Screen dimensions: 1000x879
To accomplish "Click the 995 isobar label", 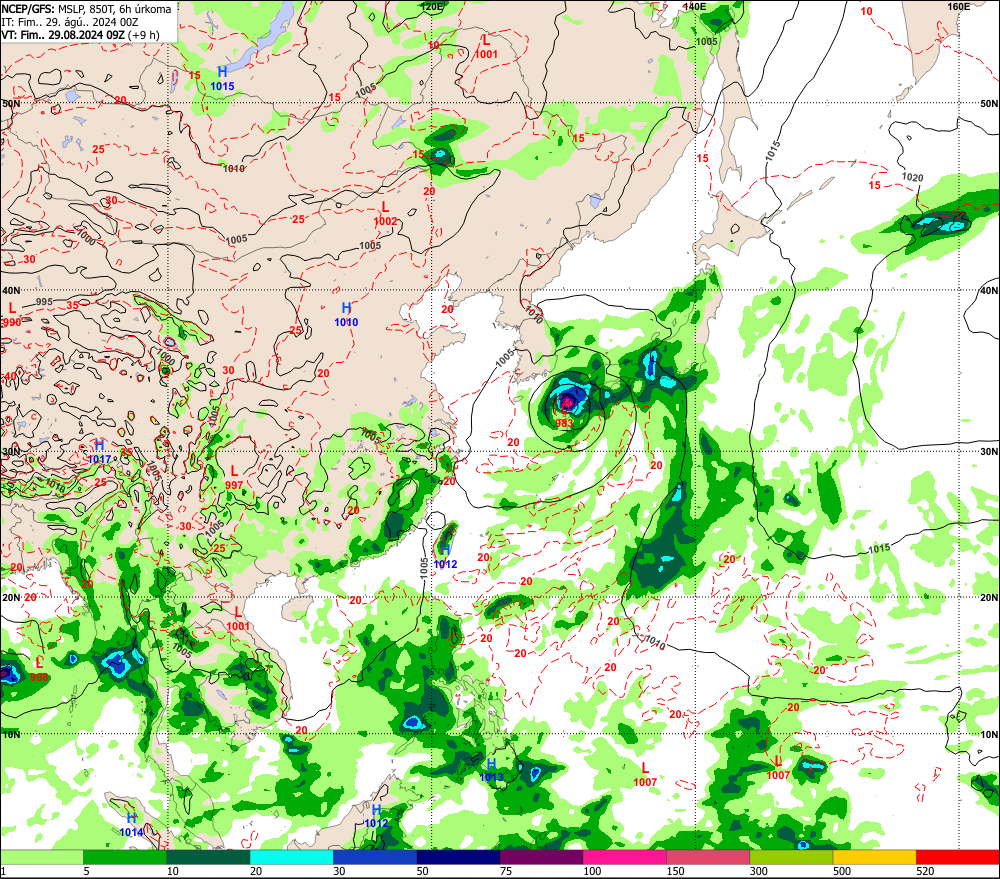I will click(44, 302).
